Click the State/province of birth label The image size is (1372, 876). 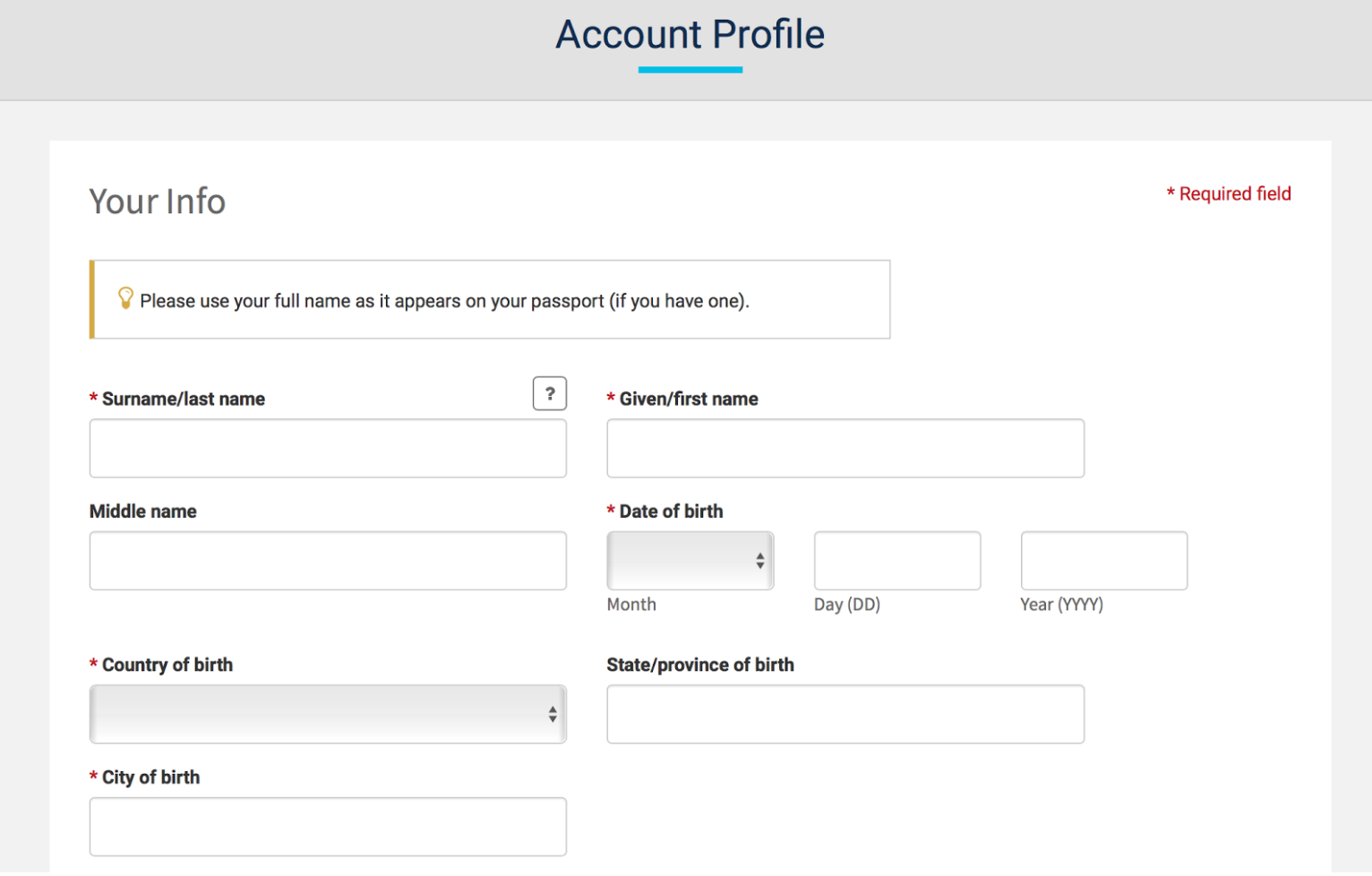click(x=699, y=665)
